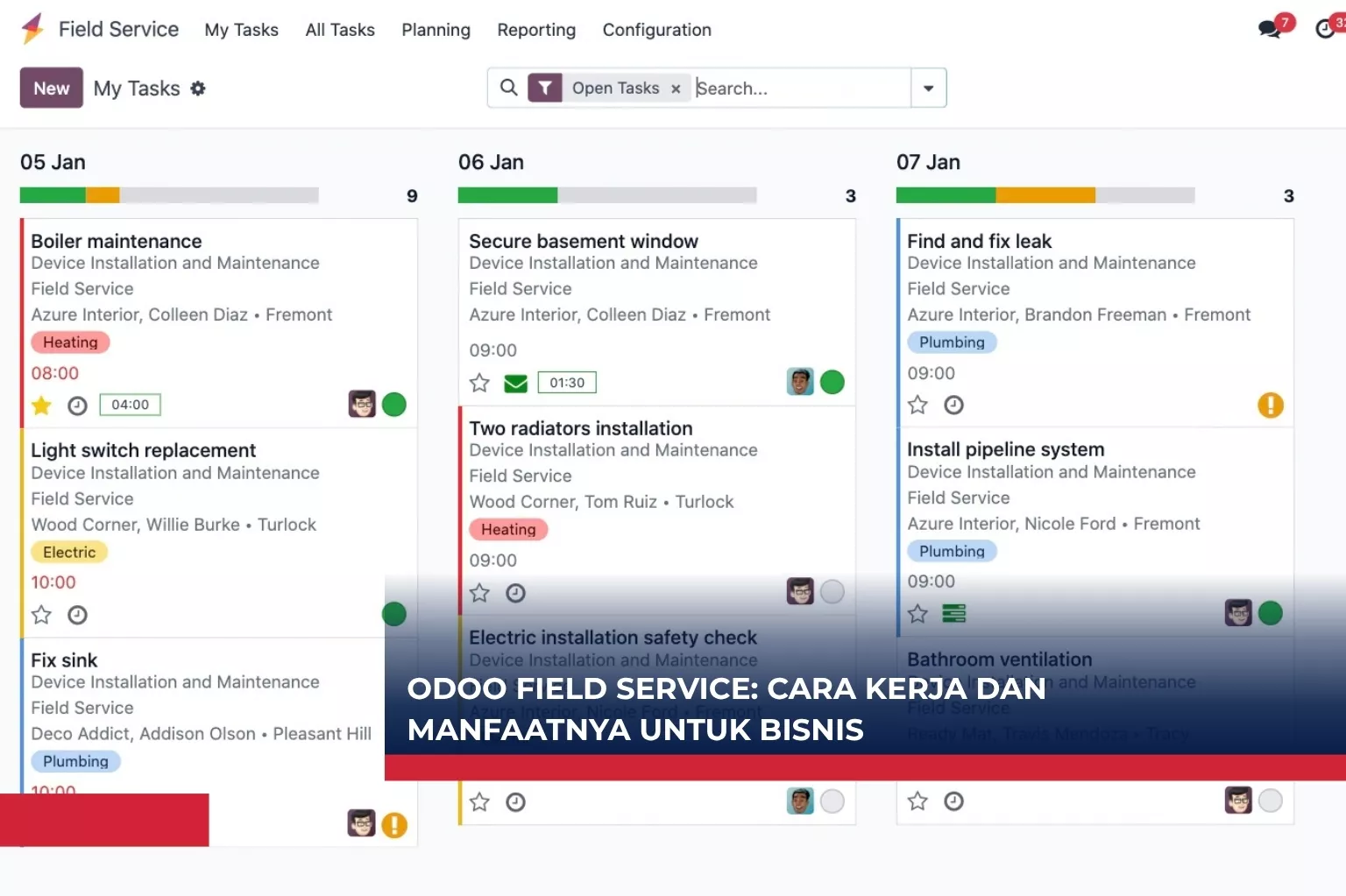1346x896 pixels.
Task: Open the Configuration menu
Action: [657, 30]
